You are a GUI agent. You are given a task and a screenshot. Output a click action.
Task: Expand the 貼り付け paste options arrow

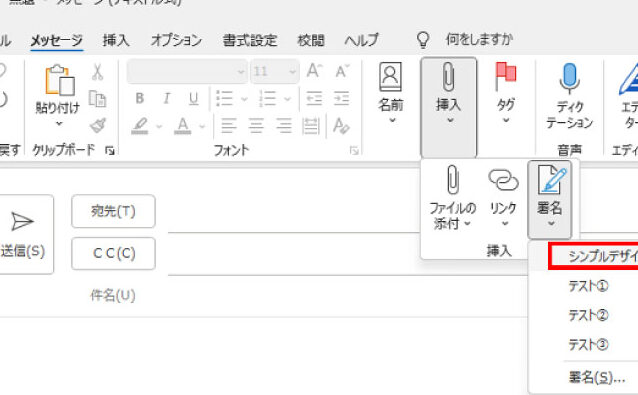click(59, 124)
